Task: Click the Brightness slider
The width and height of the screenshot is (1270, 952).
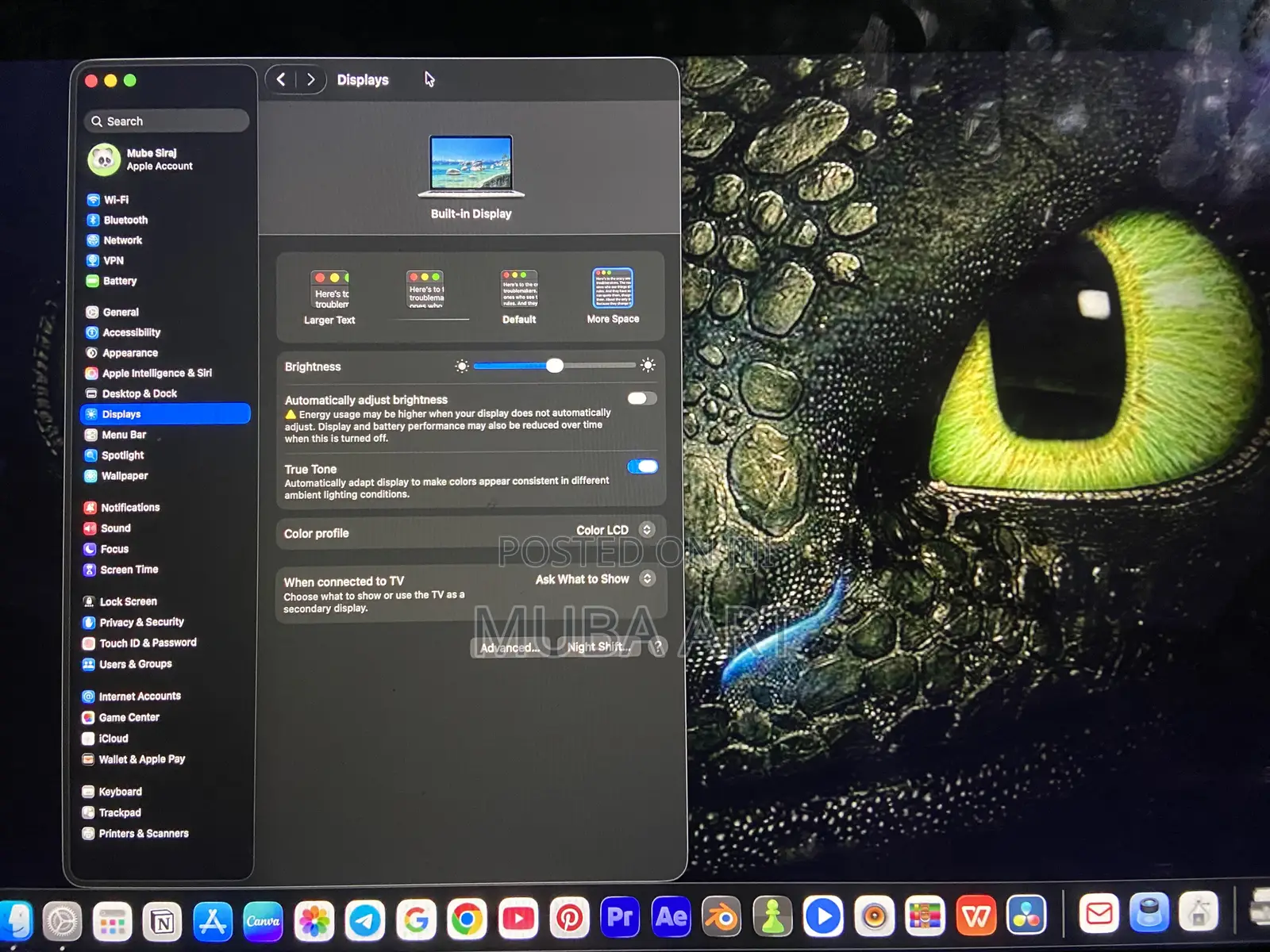Action: pyautogui.click(x=555, y=366)
